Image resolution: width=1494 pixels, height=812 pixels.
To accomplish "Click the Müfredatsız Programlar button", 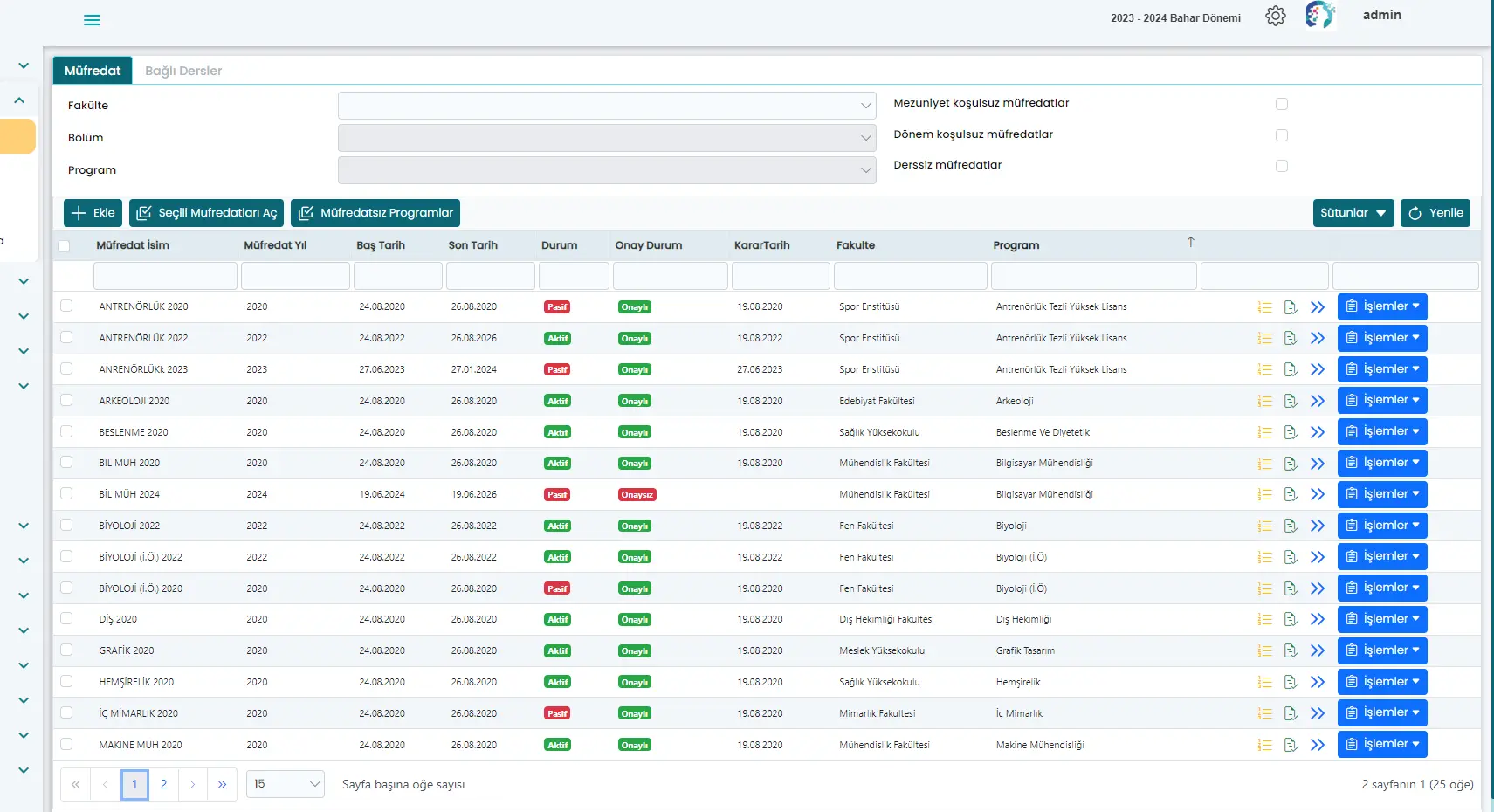I will (x=375, y=213).
